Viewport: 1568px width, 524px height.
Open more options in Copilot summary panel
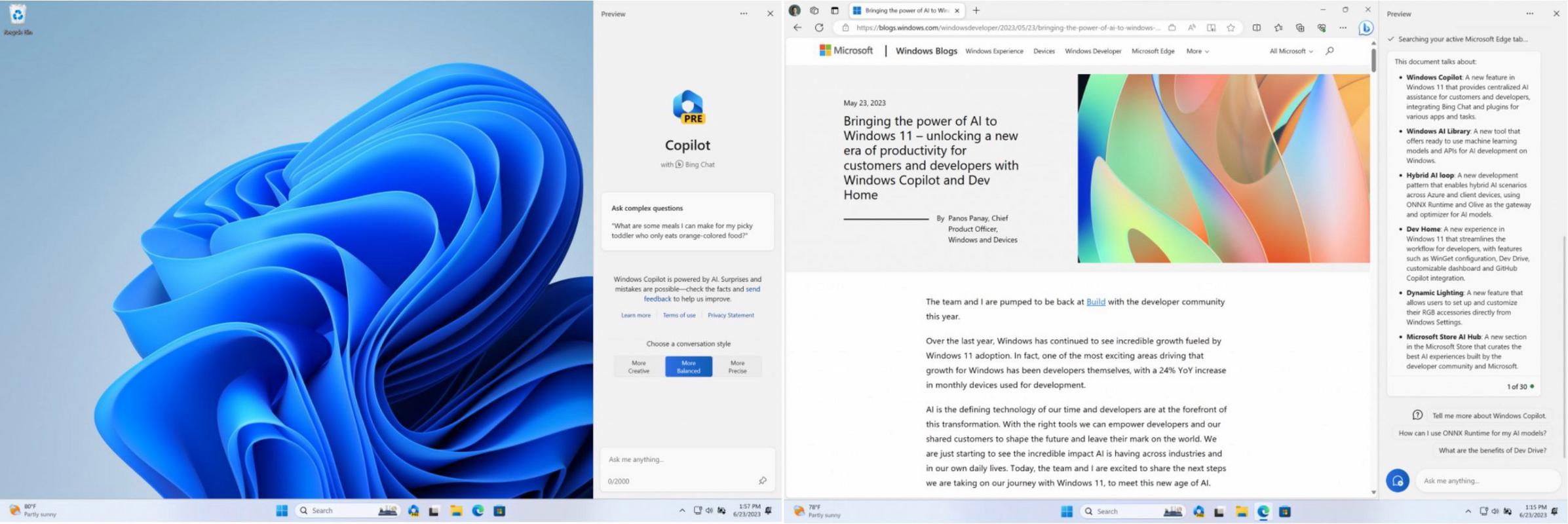tap(1529, 14)
